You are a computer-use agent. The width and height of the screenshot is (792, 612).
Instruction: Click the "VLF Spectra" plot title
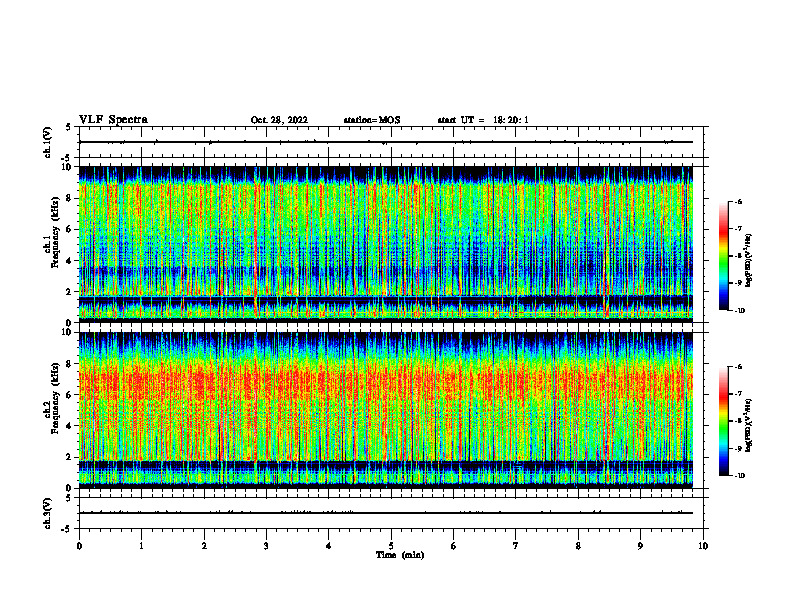(x=113, y=120)
